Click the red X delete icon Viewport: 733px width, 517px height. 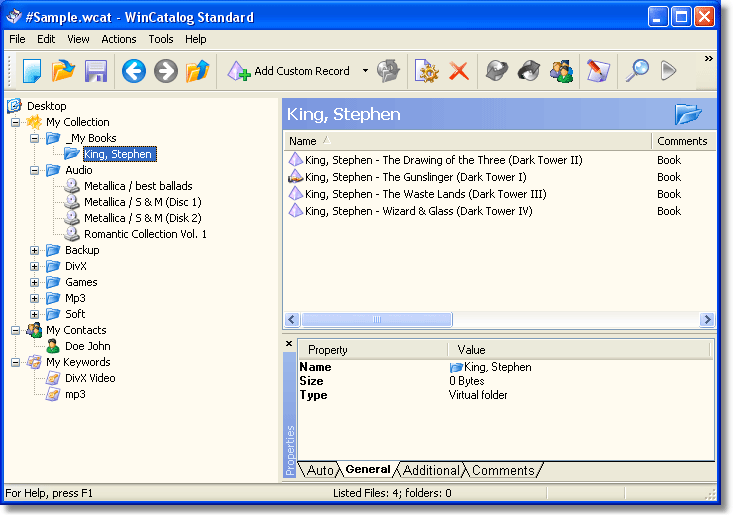click(x=459, y=71)
